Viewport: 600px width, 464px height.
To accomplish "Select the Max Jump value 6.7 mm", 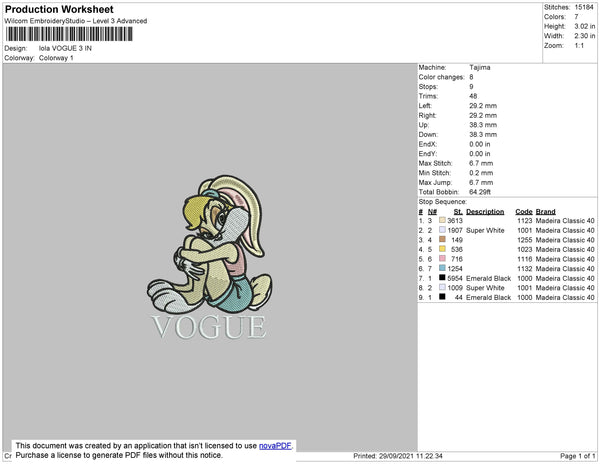I will pyautogui.click(x=481, y=182).
